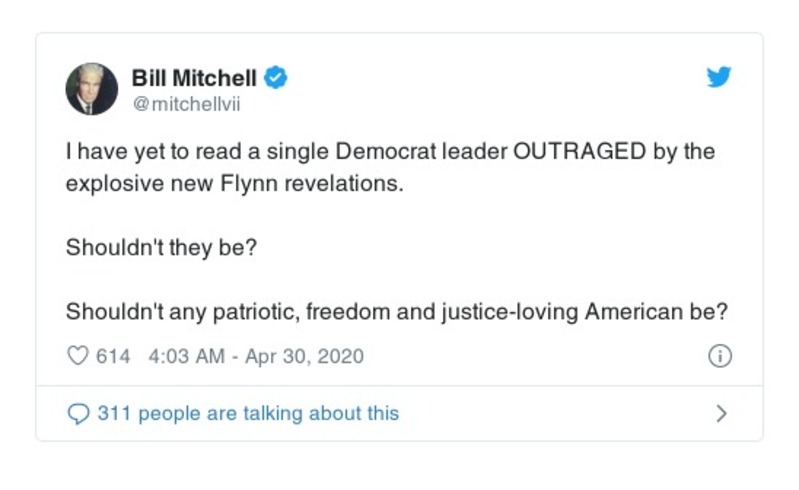Image resolution: width=799 pixels, height=490 pixels.
Task: Open Bill Mitchell's profile photo
Action: (x=92, y=89)
